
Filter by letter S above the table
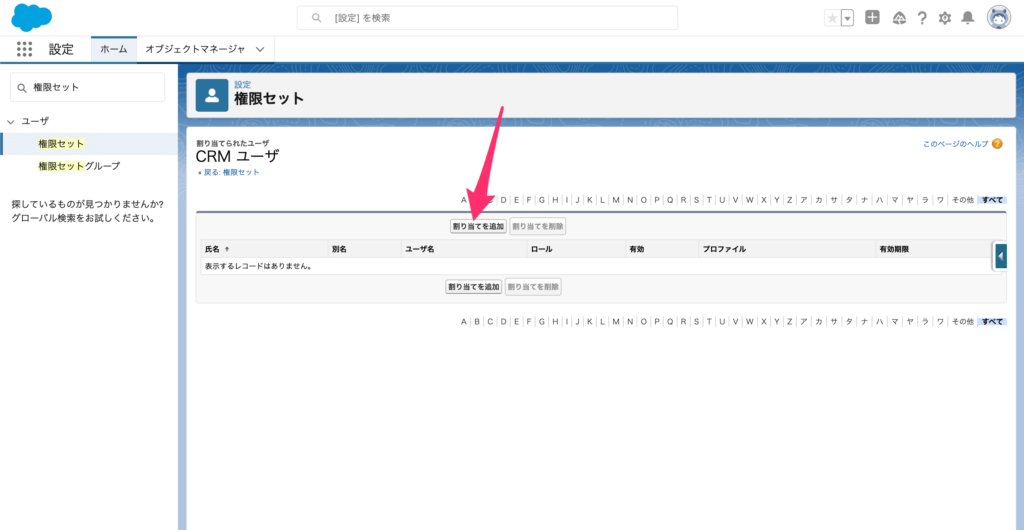coord(696,200)
